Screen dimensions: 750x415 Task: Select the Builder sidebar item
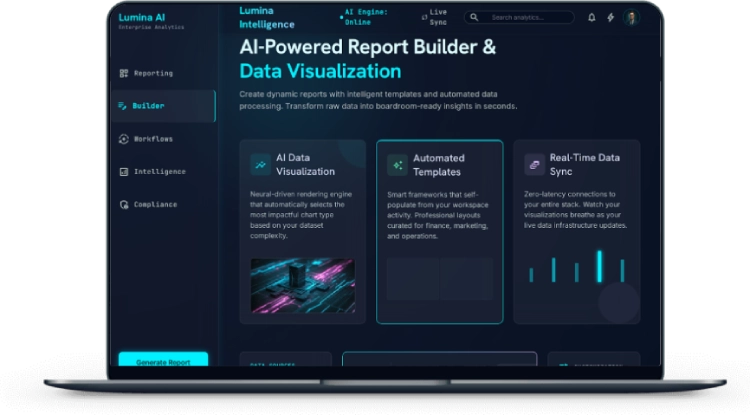pos(164,106)
